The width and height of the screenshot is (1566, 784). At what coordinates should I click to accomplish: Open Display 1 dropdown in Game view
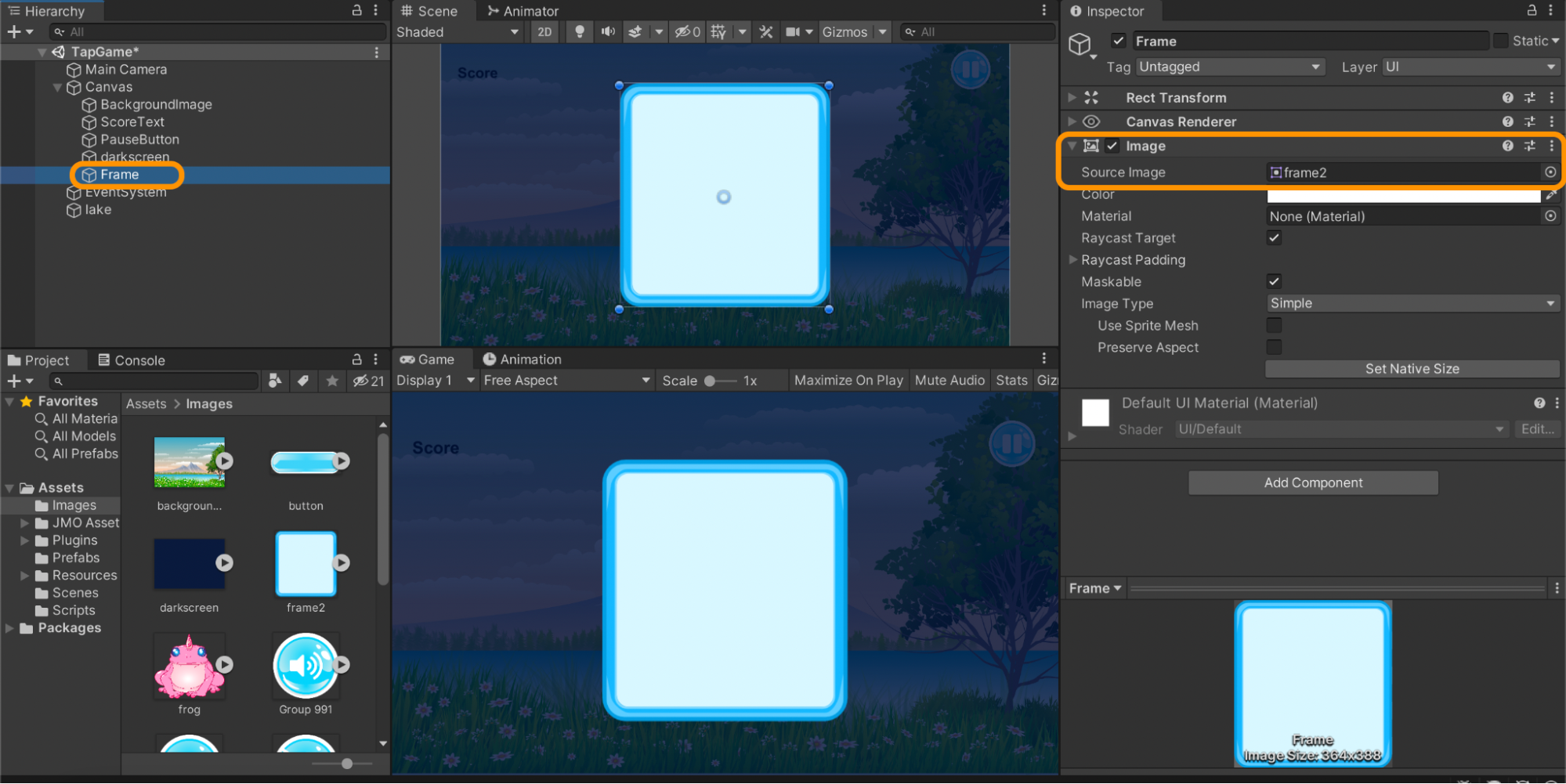pos(436,380)
